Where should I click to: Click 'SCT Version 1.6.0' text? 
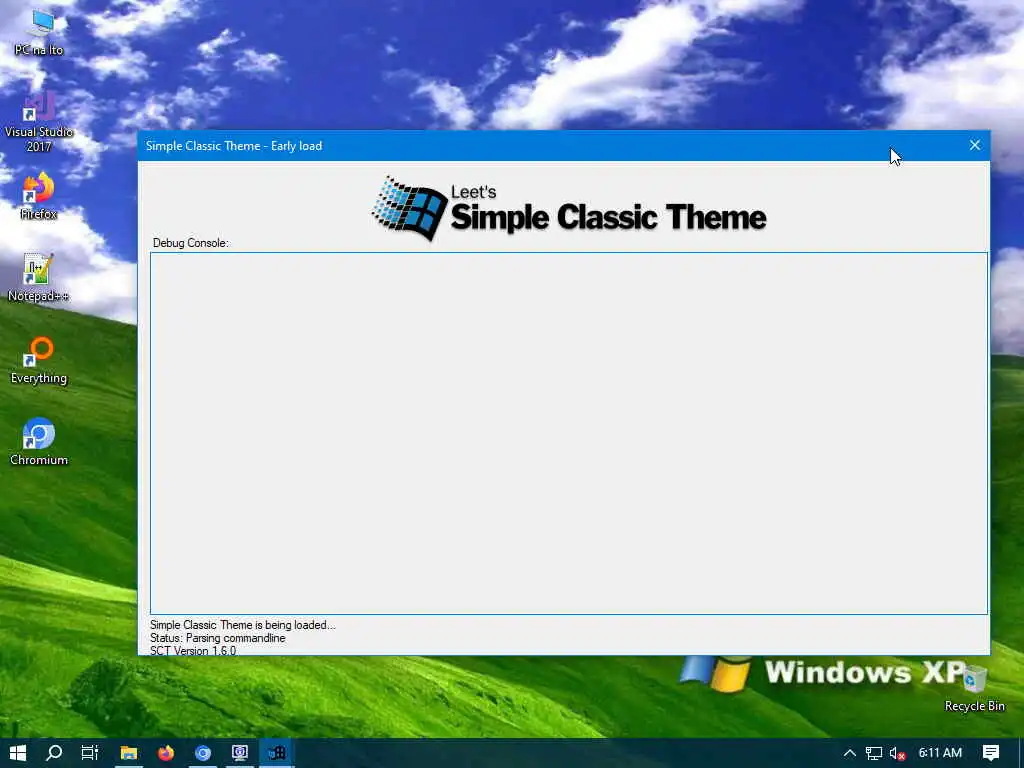pyautogui.click(x=193, y=650)
